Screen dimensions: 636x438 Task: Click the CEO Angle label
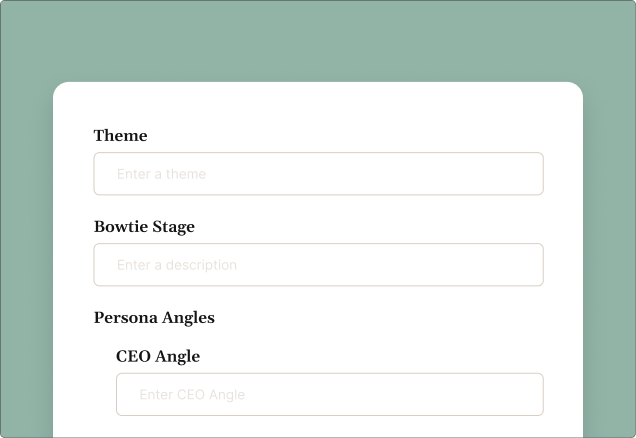pyautogui.click(x=158, y=356)
